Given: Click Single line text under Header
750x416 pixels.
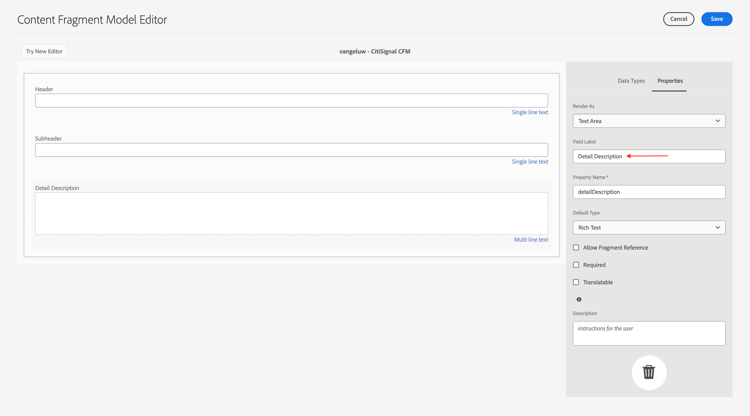Looking at the screenshot, I should coord(530,112).
